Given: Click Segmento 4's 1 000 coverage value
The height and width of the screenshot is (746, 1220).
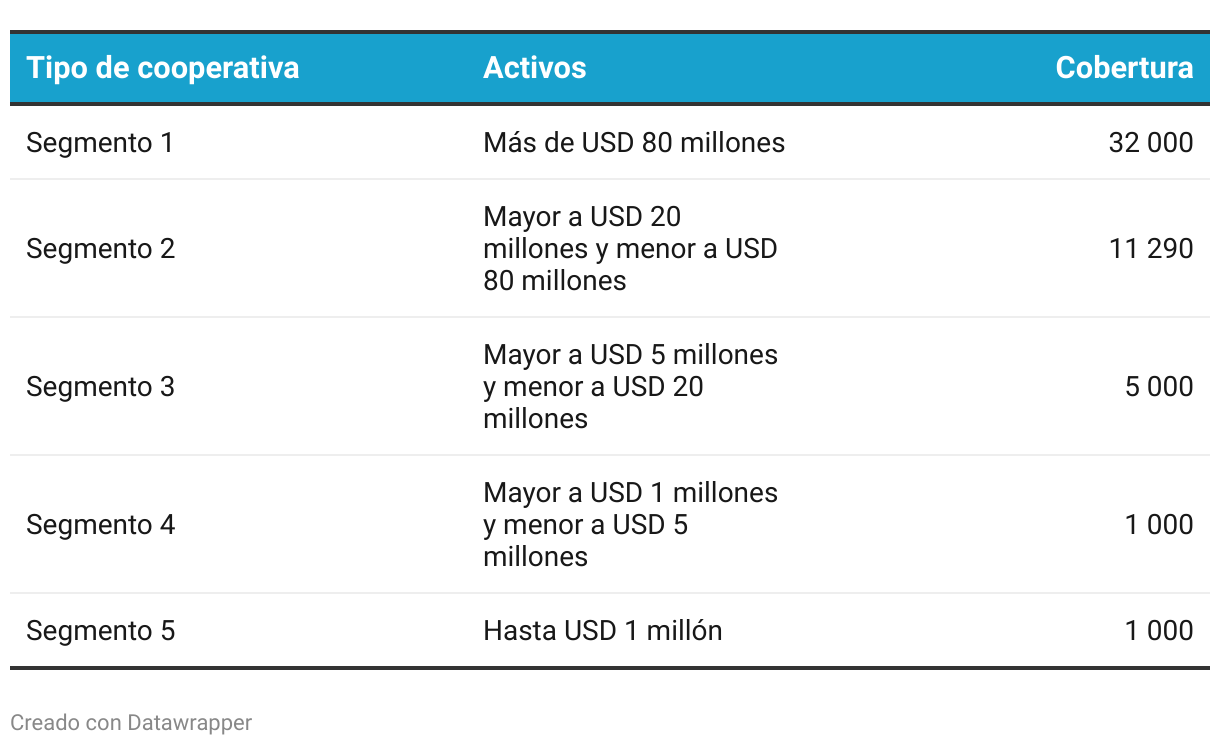Looking at the screenshot, I should pos(1159,525).
